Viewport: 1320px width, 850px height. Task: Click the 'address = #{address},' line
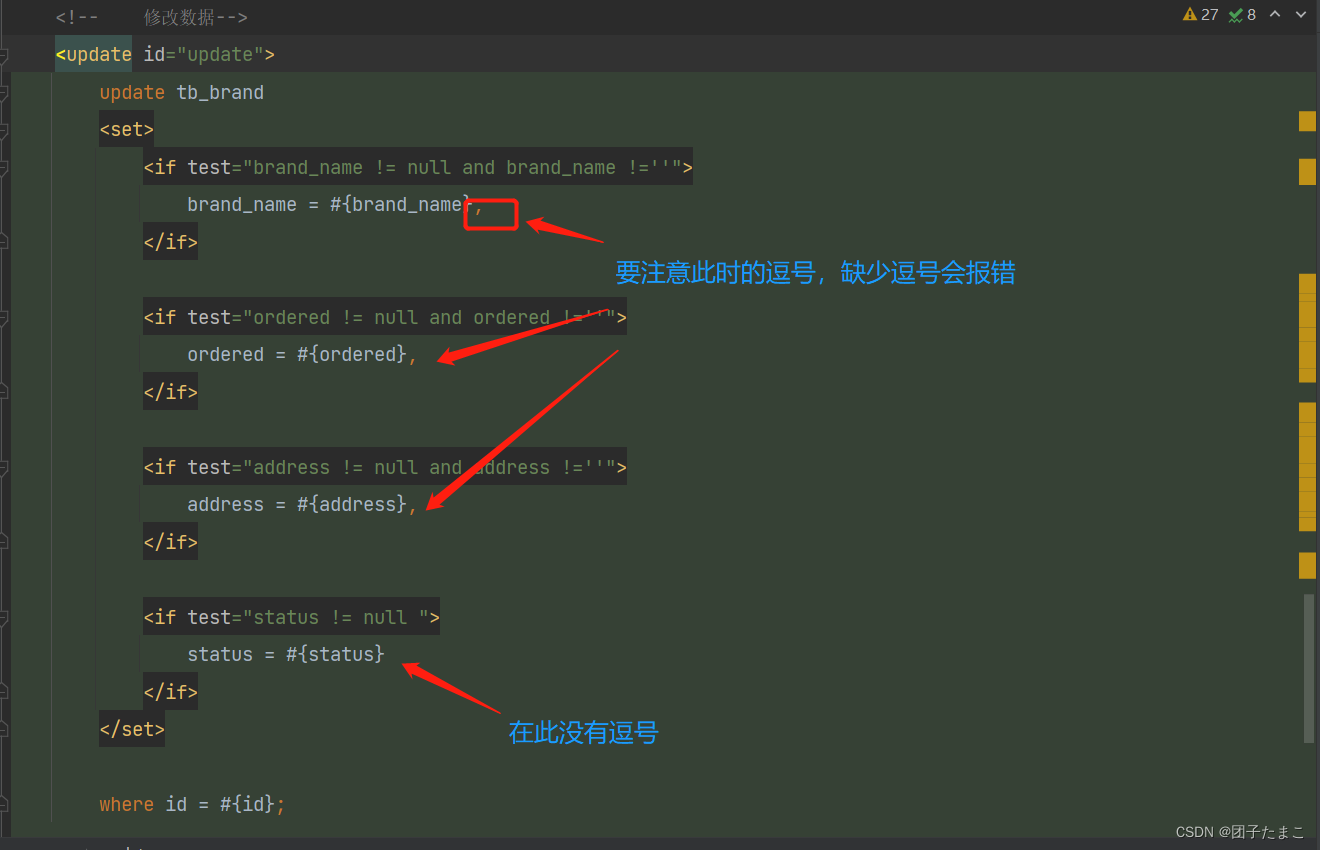point(302,504)
